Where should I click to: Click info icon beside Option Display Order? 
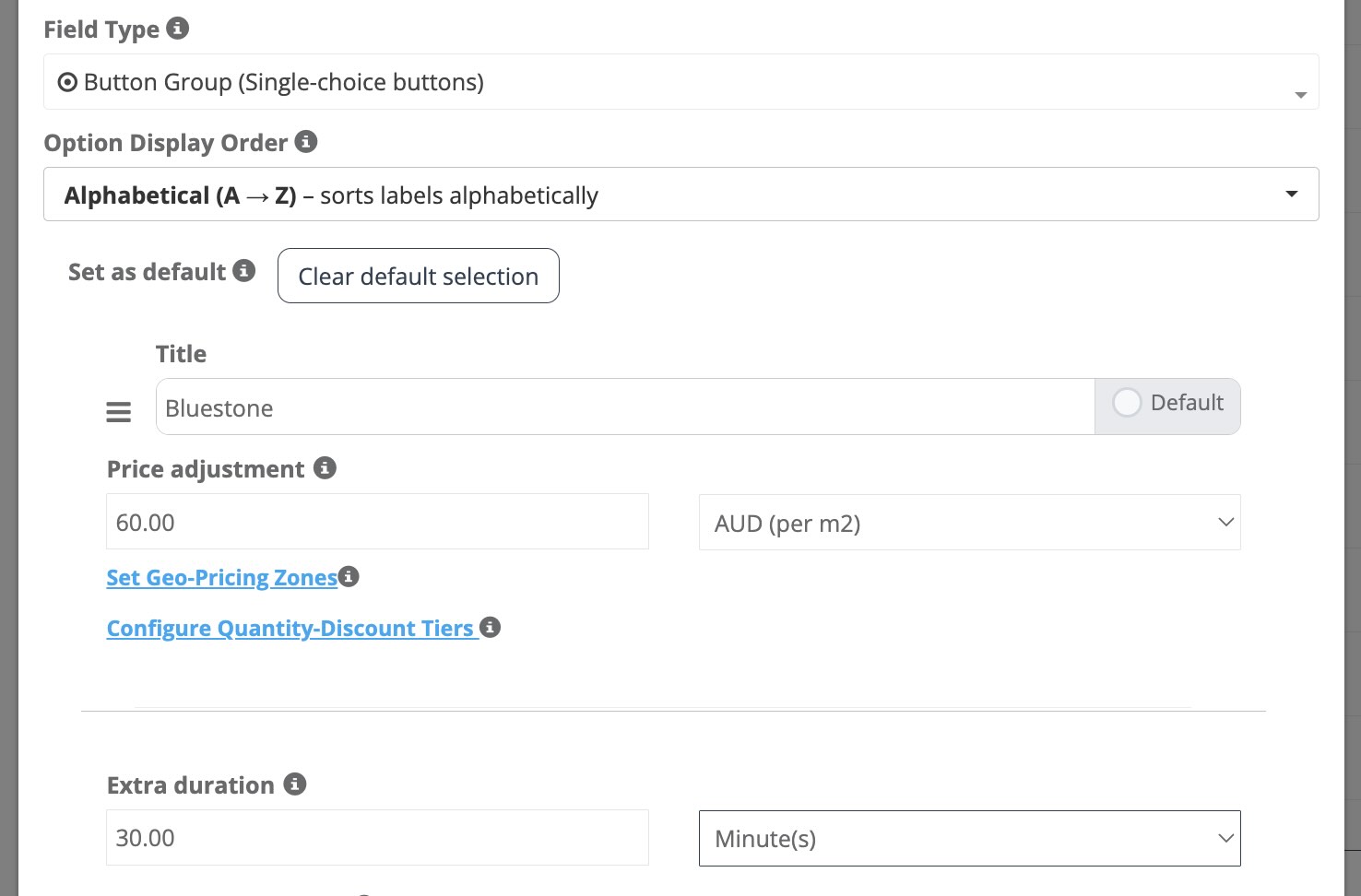pos(306,142)
